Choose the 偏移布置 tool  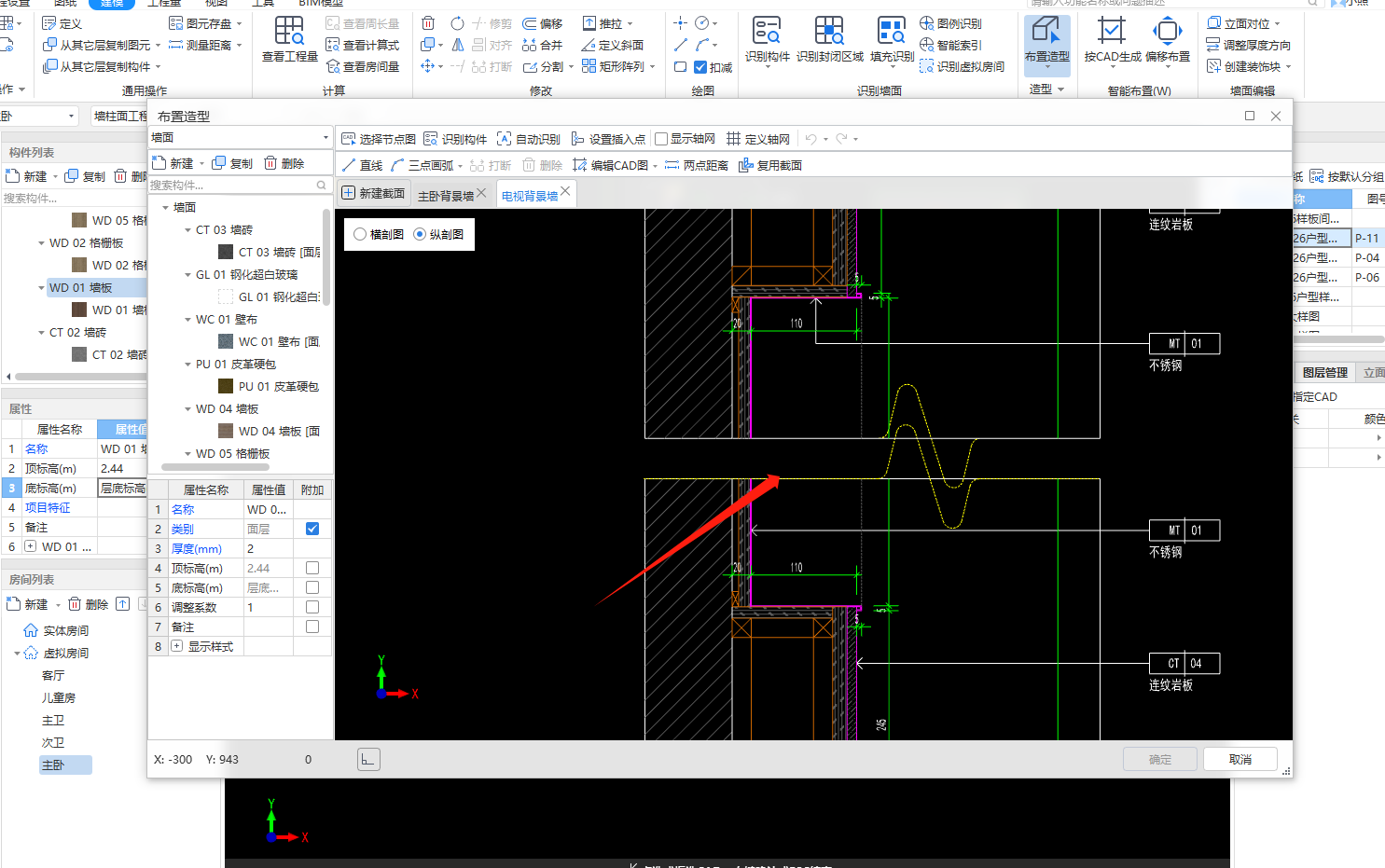(x=1168, y=39)
